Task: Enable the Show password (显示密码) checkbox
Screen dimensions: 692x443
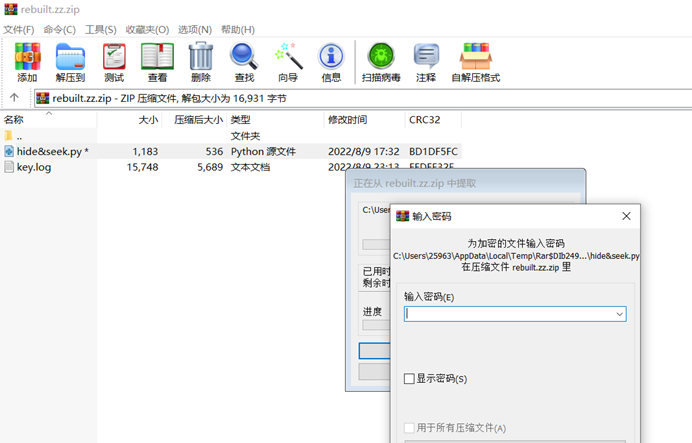Action: 409,379
